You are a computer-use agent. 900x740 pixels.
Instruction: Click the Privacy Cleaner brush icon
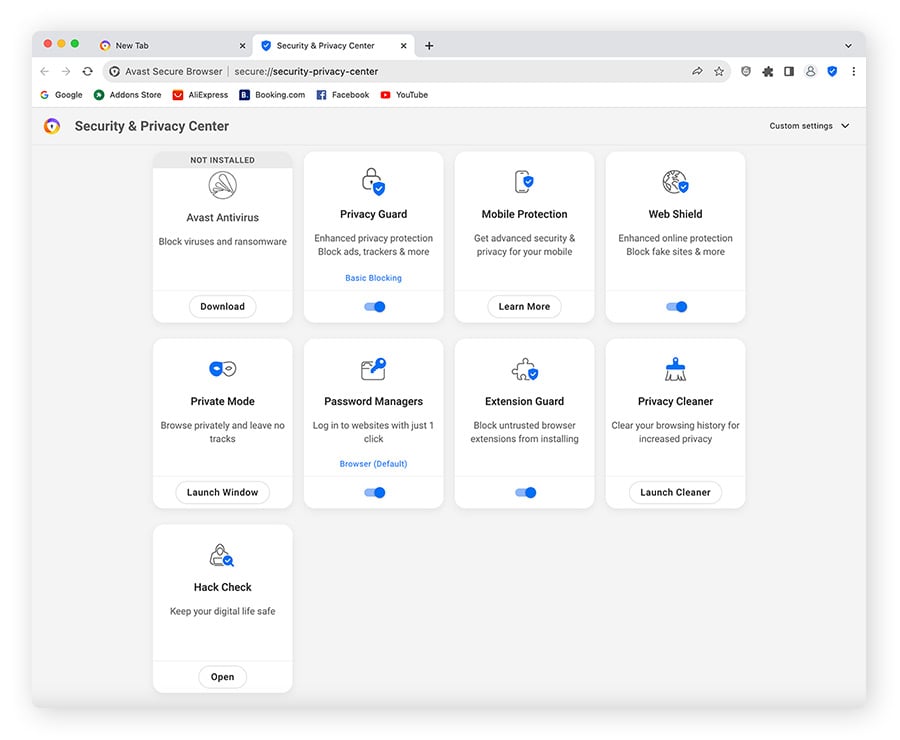tap(675, 369)
